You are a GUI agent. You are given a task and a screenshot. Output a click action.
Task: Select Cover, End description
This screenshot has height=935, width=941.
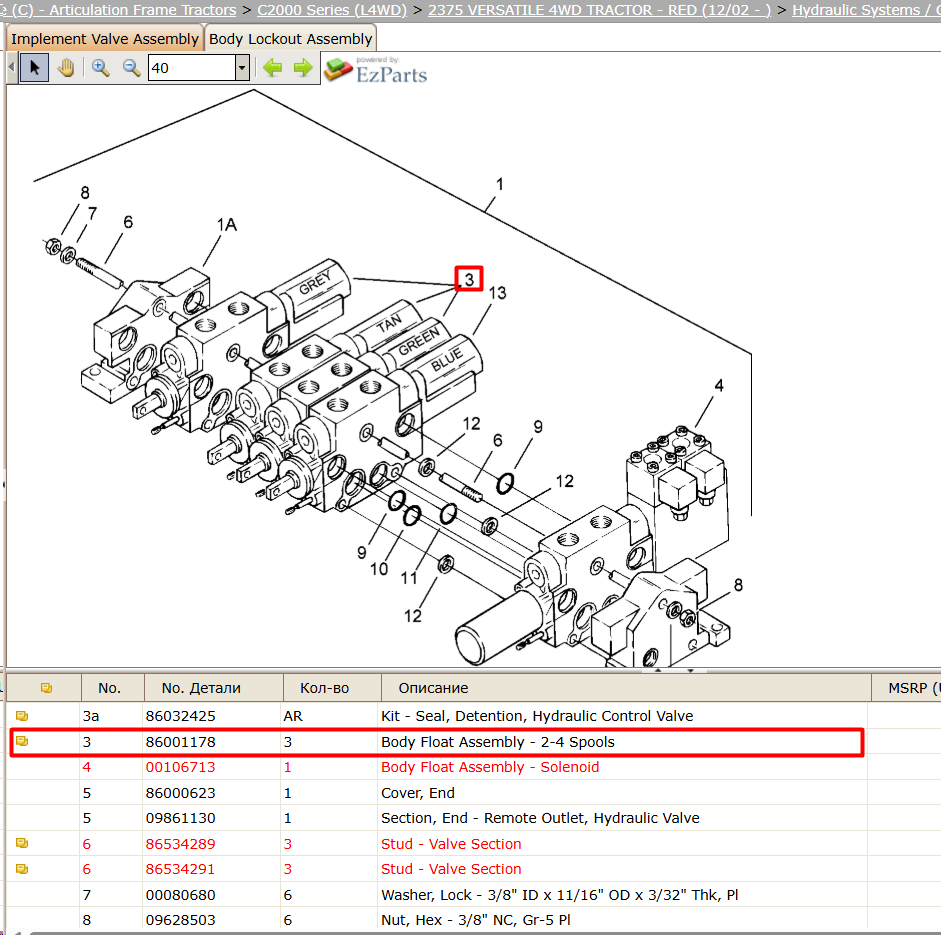[418, 793]
